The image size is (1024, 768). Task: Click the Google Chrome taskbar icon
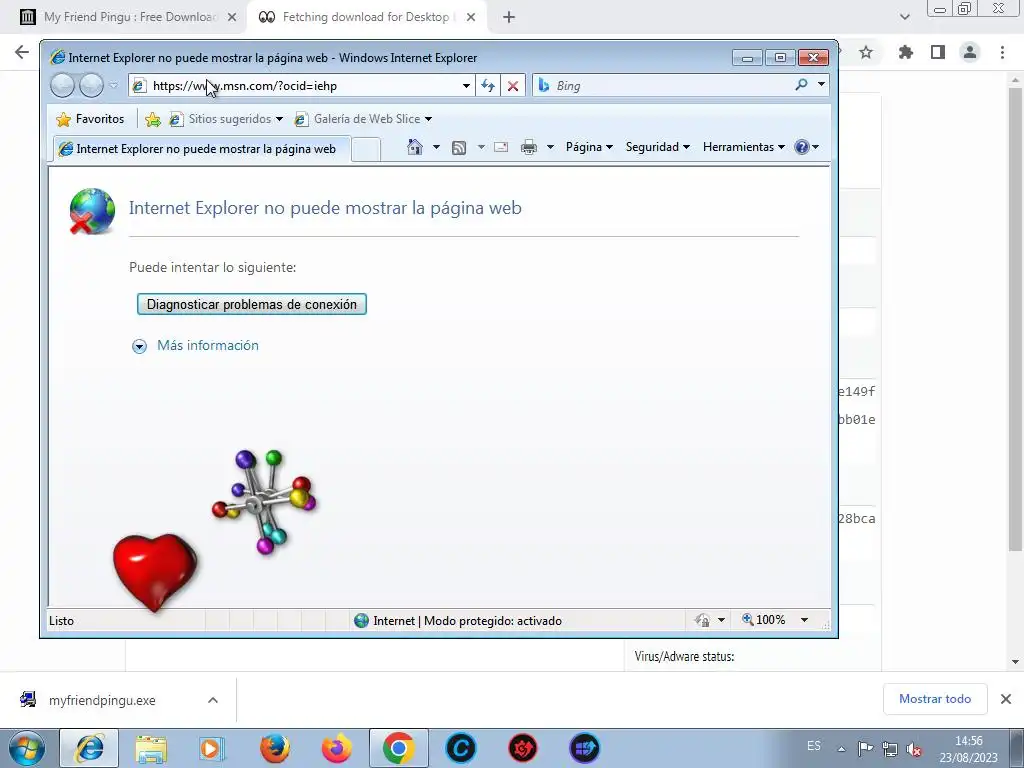coord(398,748)
